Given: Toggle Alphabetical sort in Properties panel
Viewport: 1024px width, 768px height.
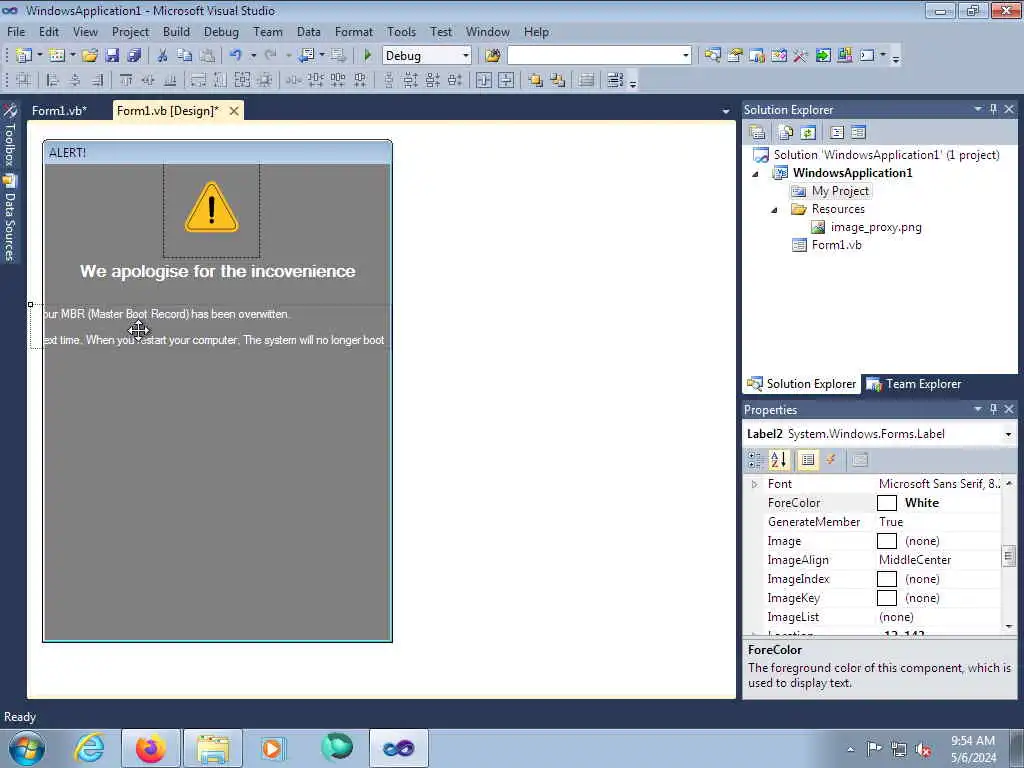Looking at the screenshot, I should (778, 460).
